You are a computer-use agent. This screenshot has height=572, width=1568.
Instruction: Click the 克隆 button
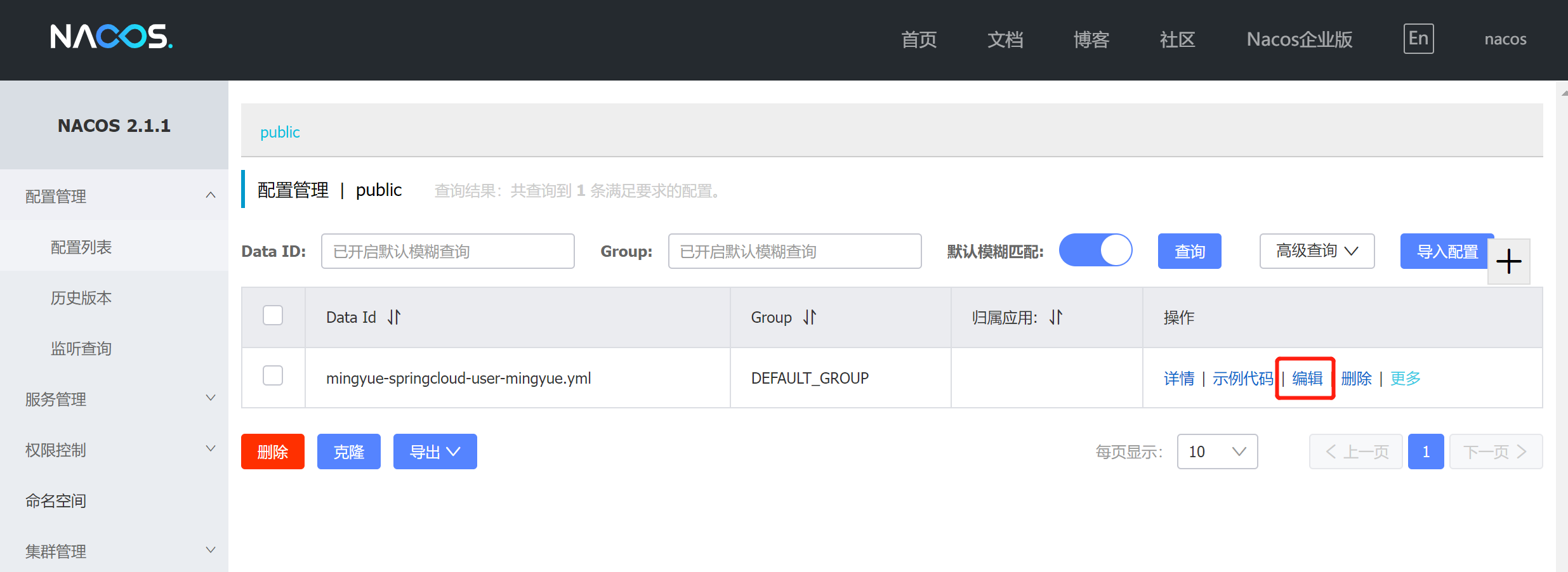click(349, 452)
